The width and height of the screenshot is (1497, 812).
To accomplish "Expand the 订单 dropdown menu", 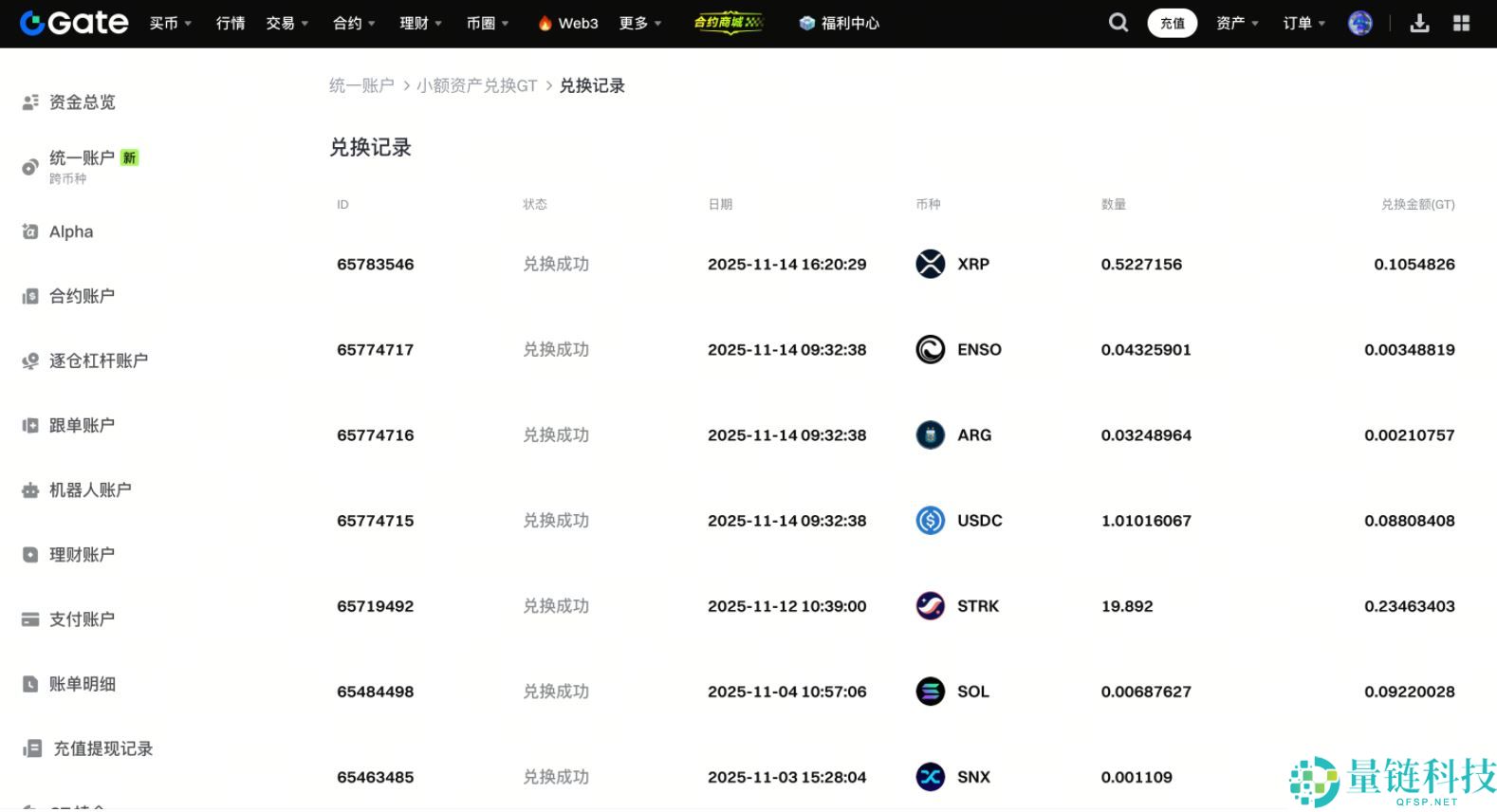I will 1304,23.
